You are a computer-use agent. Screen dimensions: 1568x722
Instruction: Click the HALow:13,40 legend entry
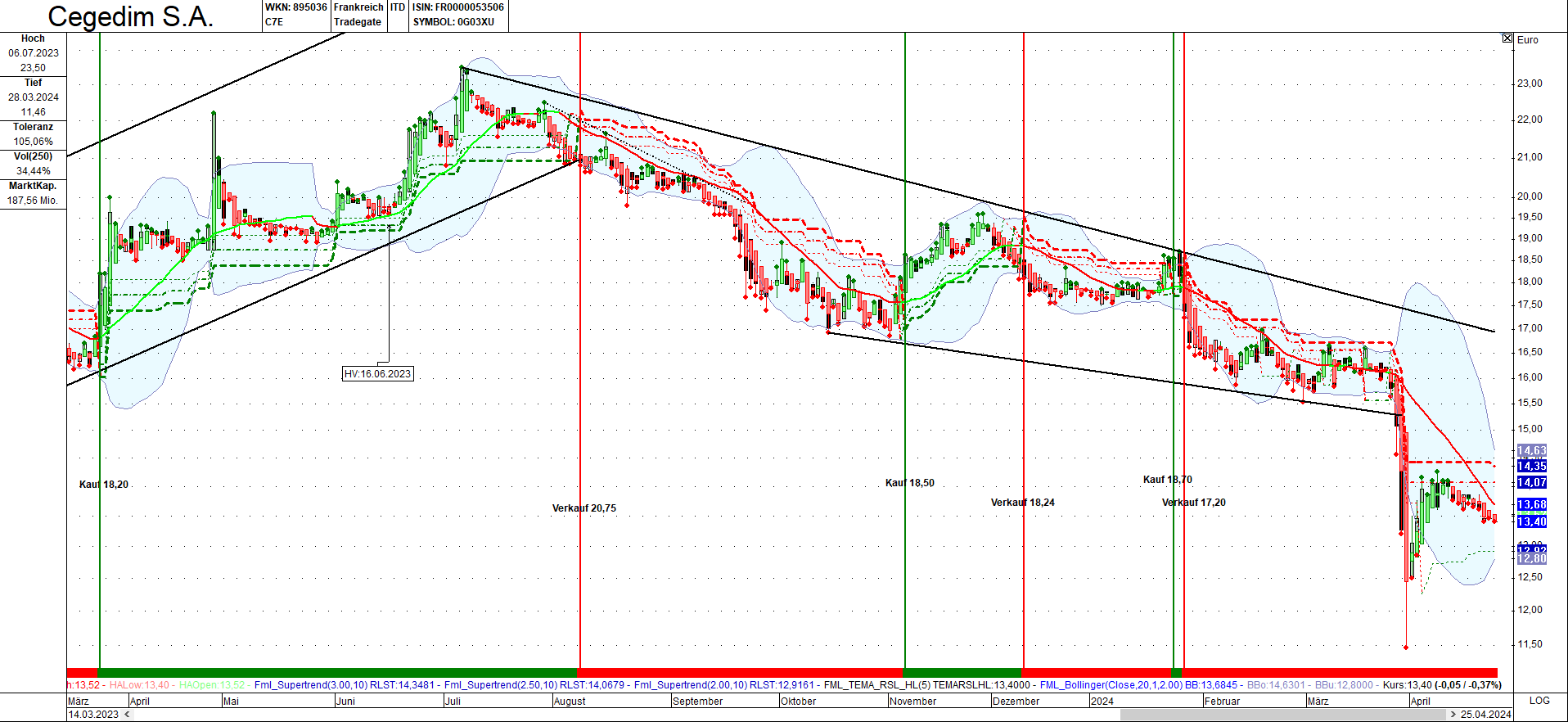(139, 685)
